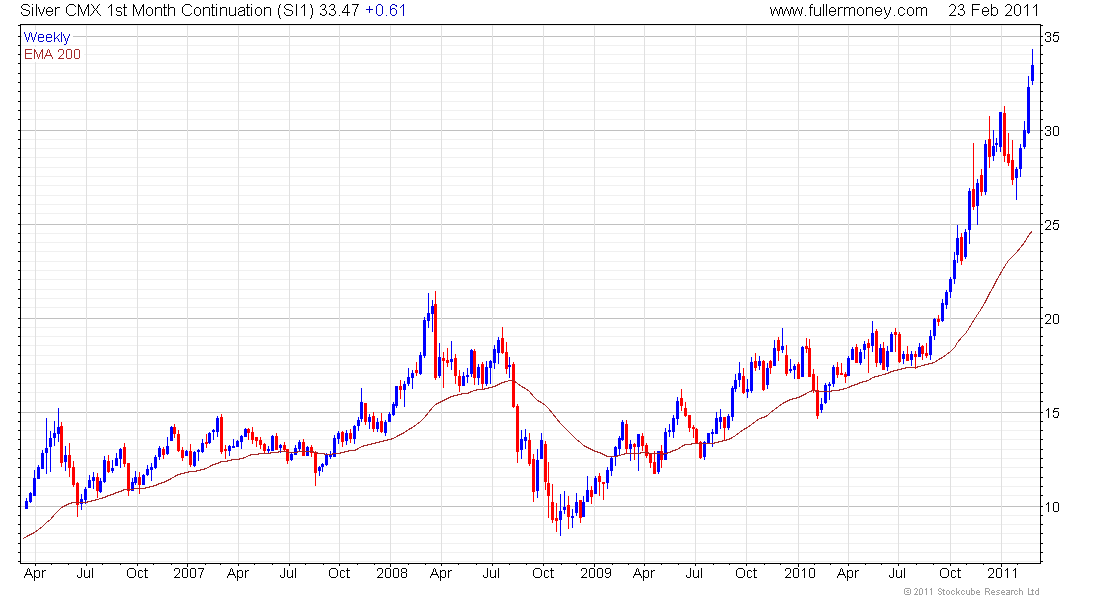1100x600 pixels.
Task: Click the 30 price axis label
Action: 1052,131
